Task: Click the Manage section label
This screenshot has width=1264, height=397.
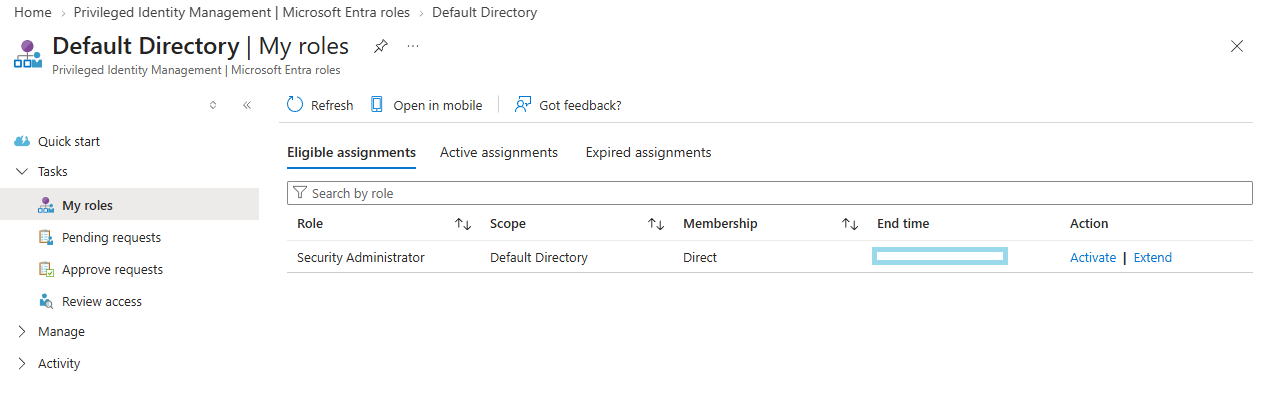Action: point(61,331)
